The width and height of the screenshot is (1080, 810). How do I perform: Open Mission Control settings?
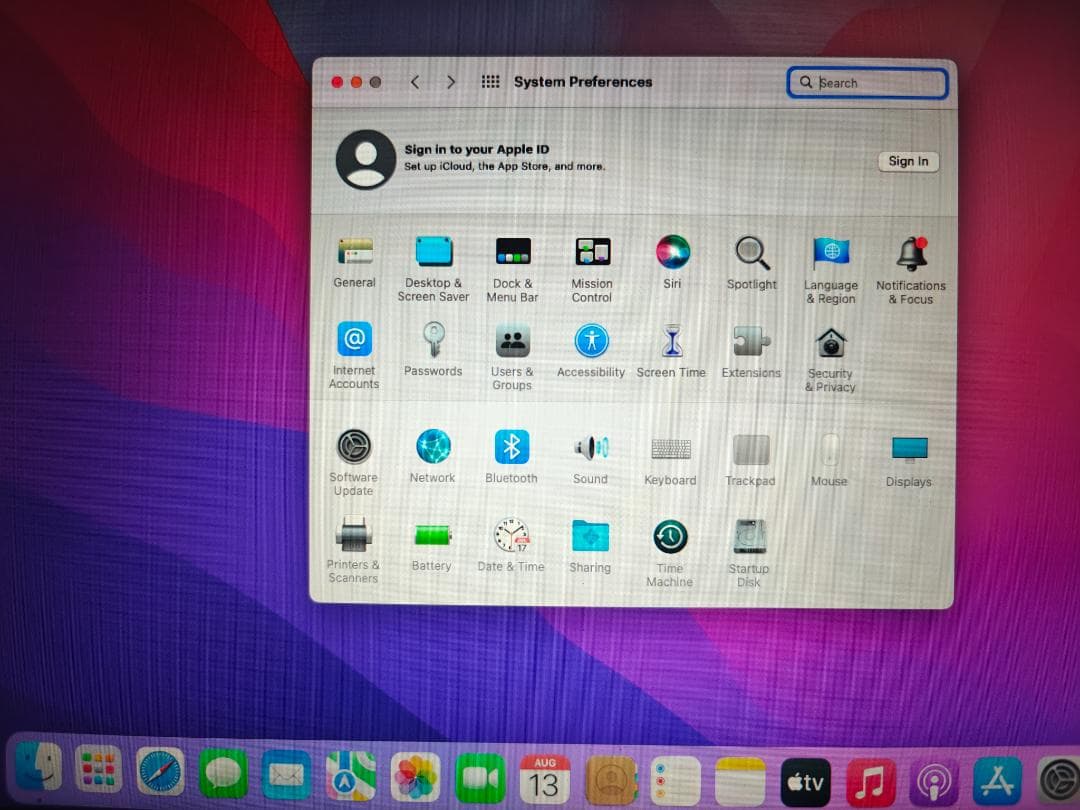pos(591,251)
